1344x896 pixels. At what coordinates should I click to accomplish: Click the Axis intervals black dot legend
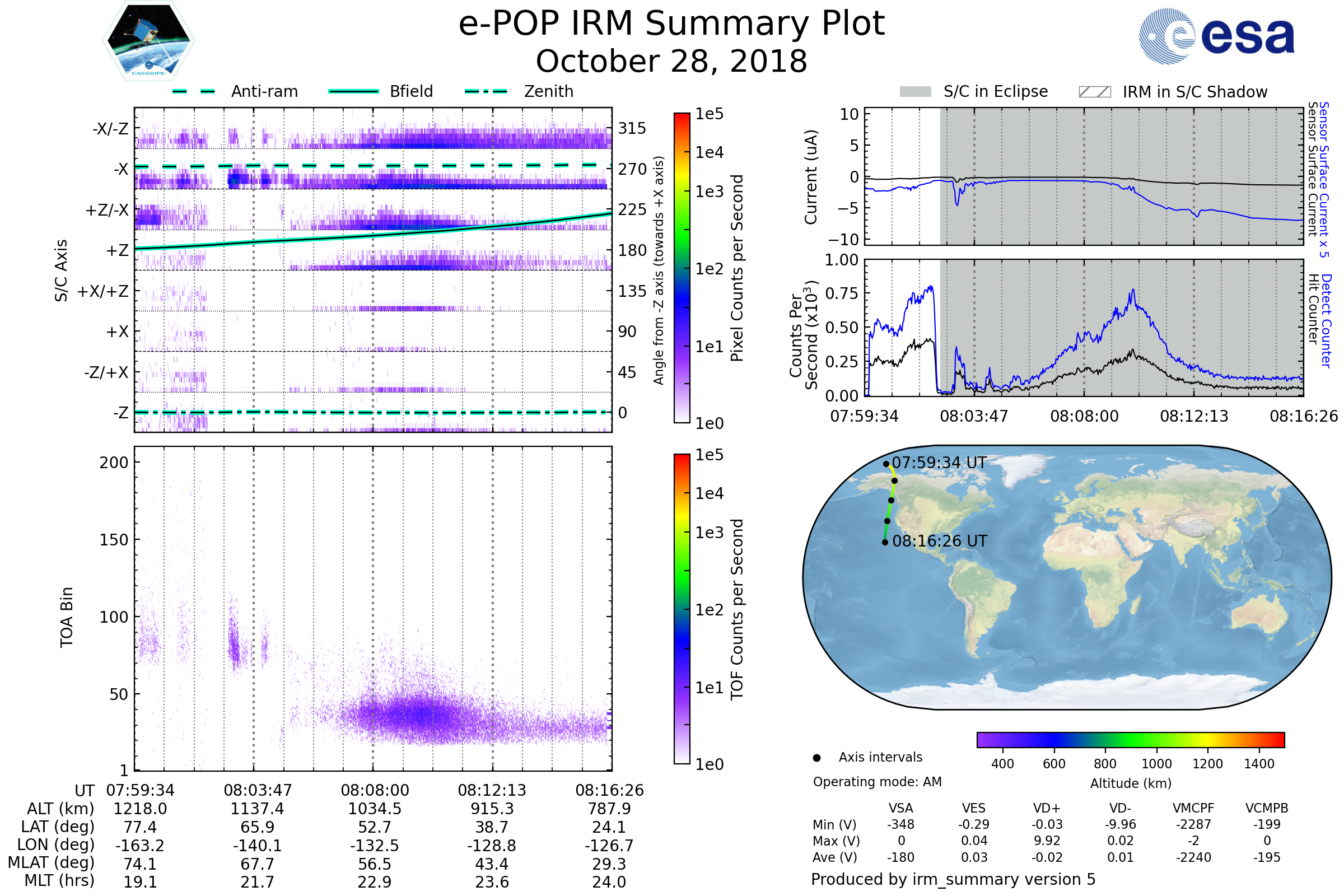point(816,758)
